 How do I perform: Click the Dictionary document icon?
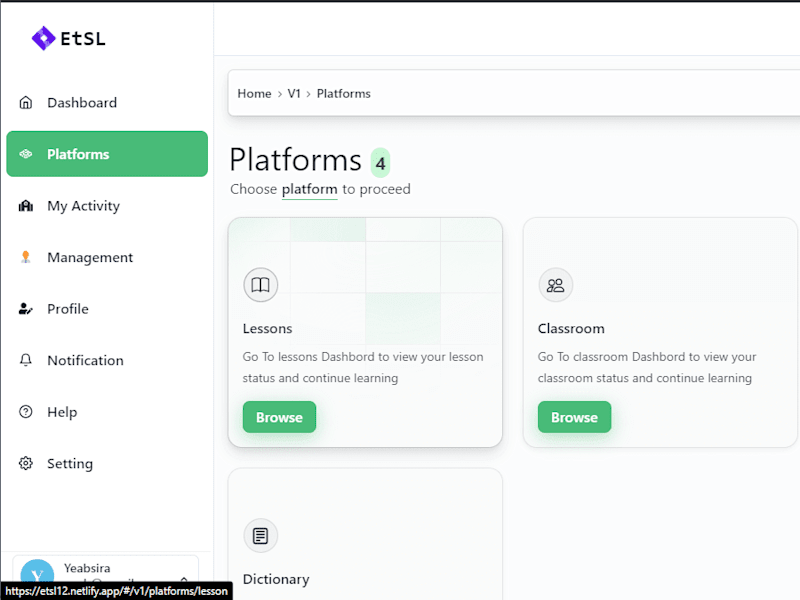tap(261, 536)
